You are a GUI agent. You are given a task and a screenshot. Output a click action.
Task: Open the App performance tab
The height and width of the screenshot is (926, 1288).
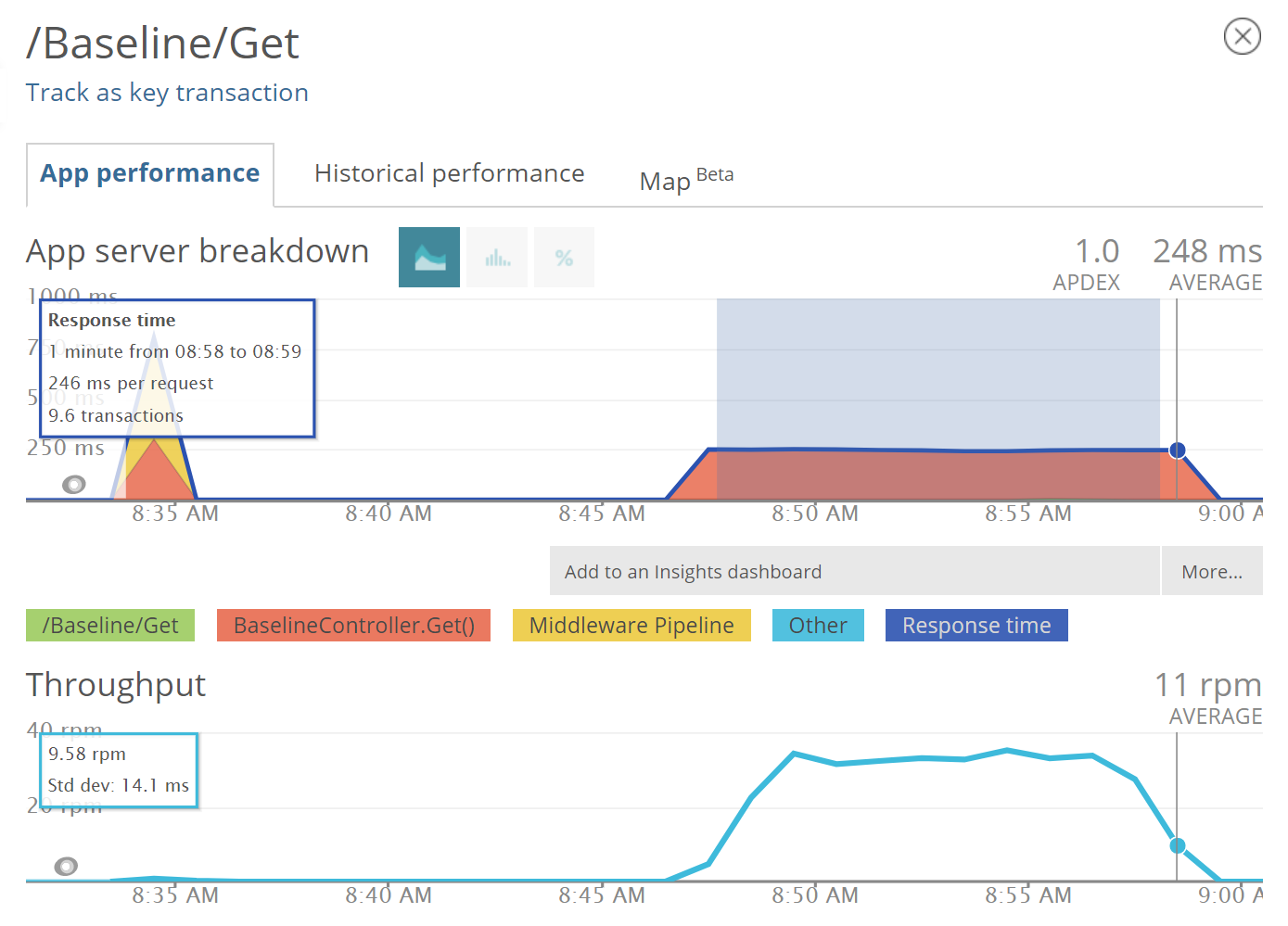pos(150,173)
